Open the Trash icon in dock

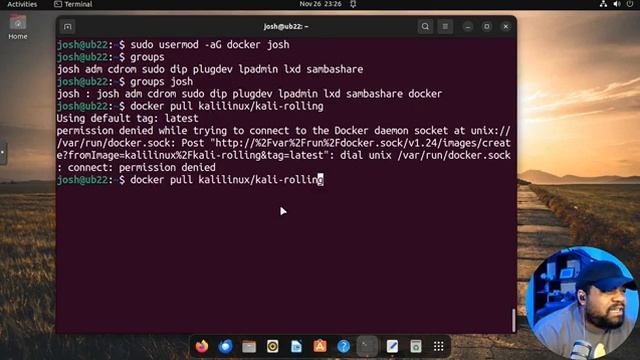[x=416, y=346]
